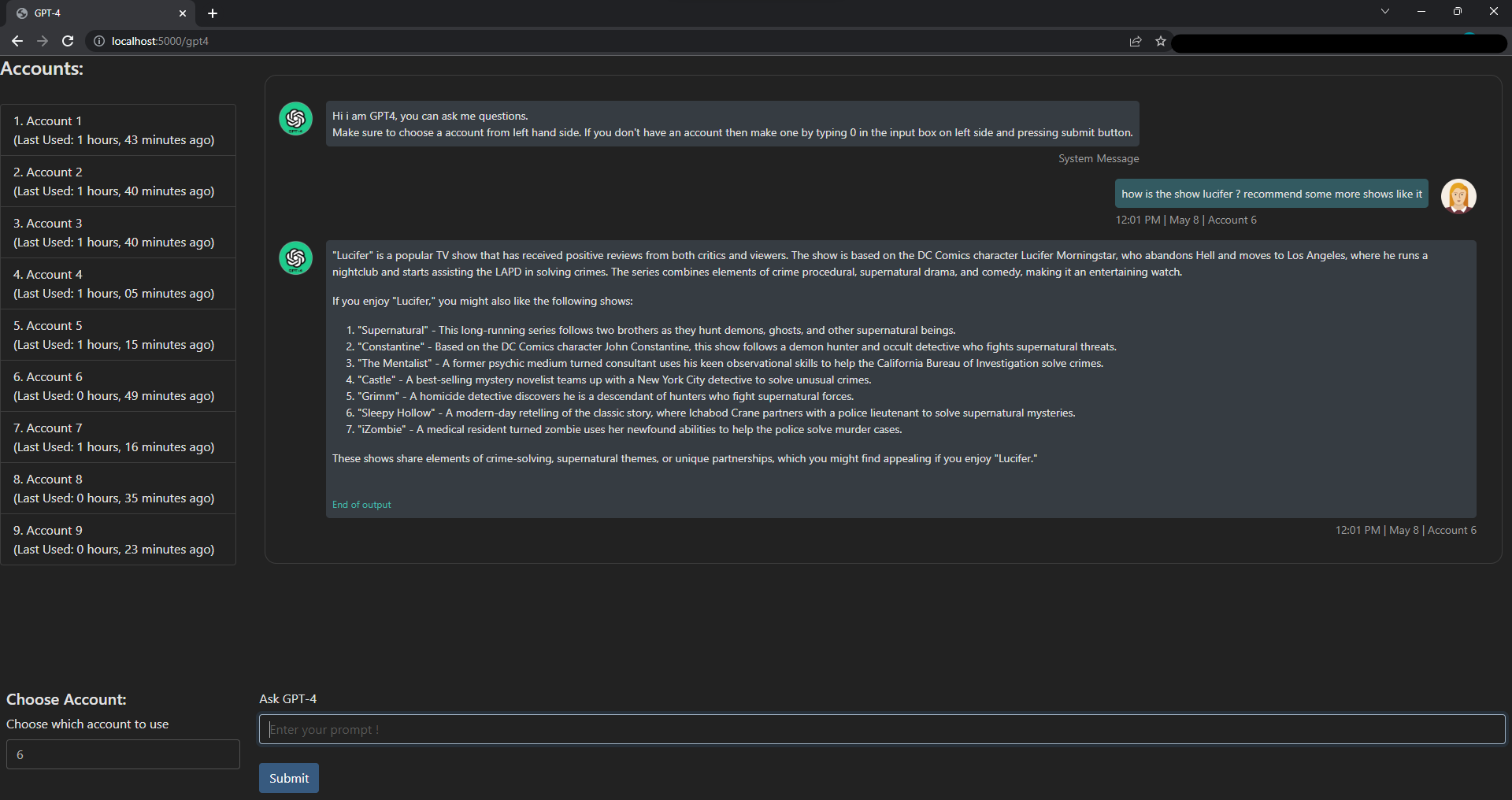
Task: Click the browser forward arrow
Action: point(43,41)
